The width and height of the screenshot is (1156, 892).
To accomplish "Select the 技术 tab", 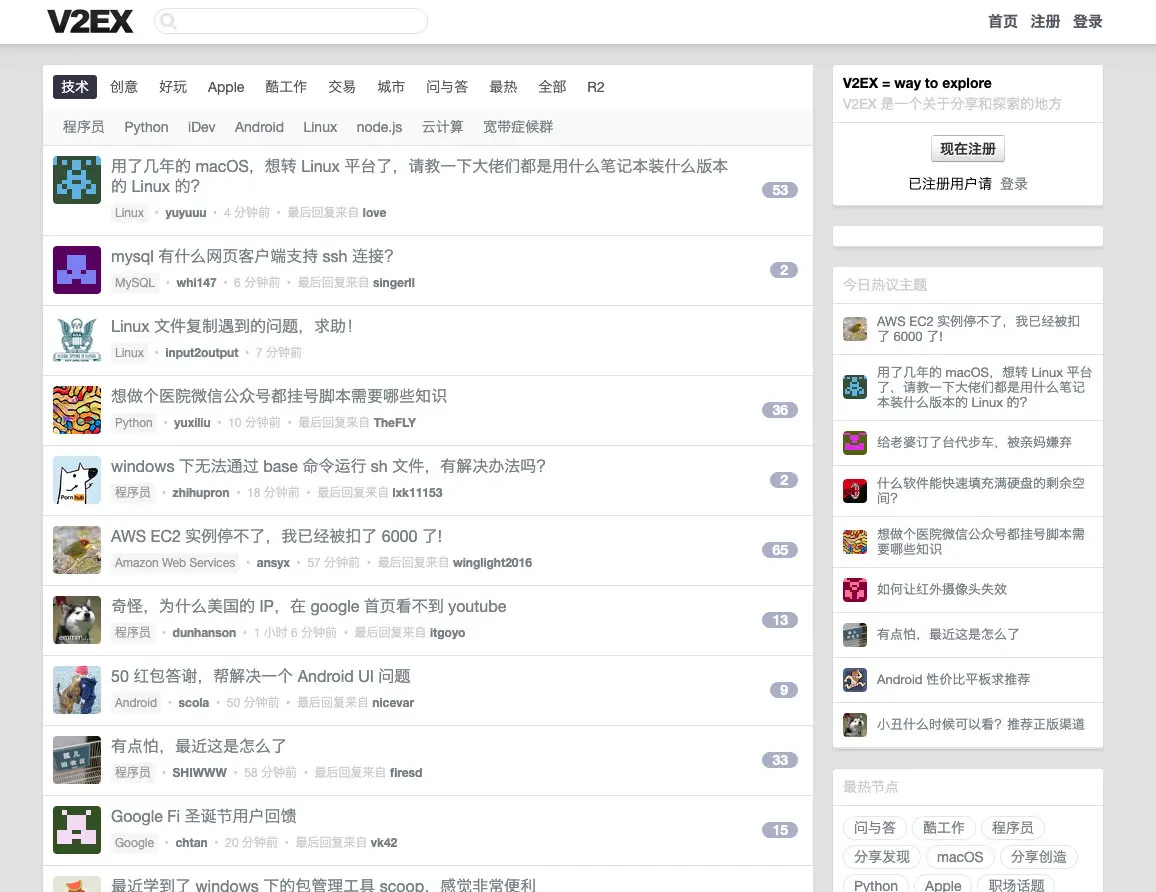I will [75, 87].
